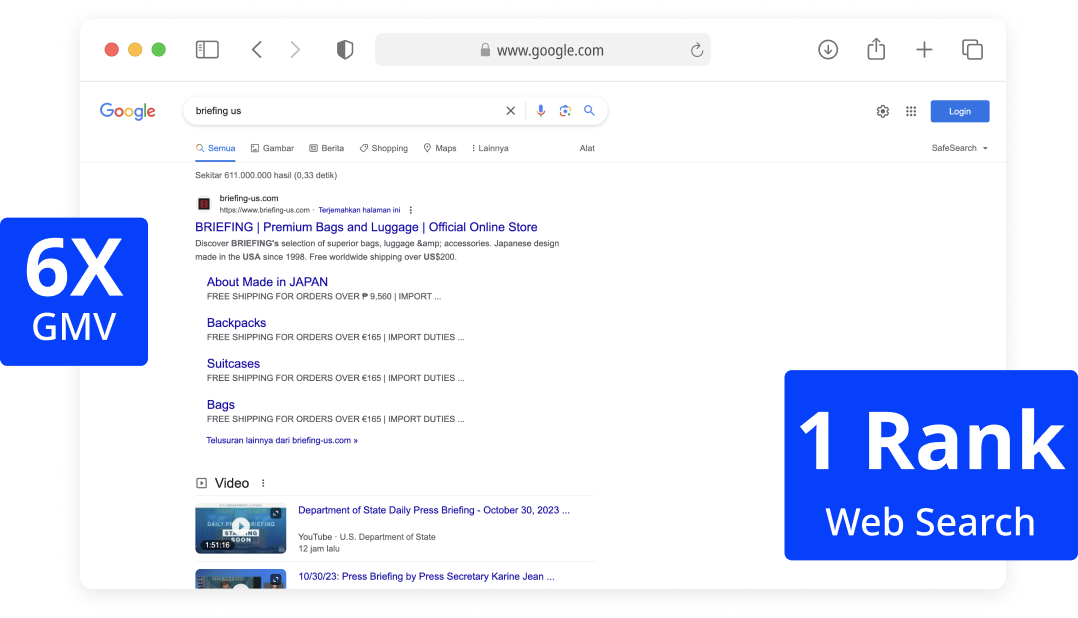Open the 10/30/23 Press Briefing by Karine Jean link
The width and height of the screenshot is (1078, 618).
(x=426, y=577)
